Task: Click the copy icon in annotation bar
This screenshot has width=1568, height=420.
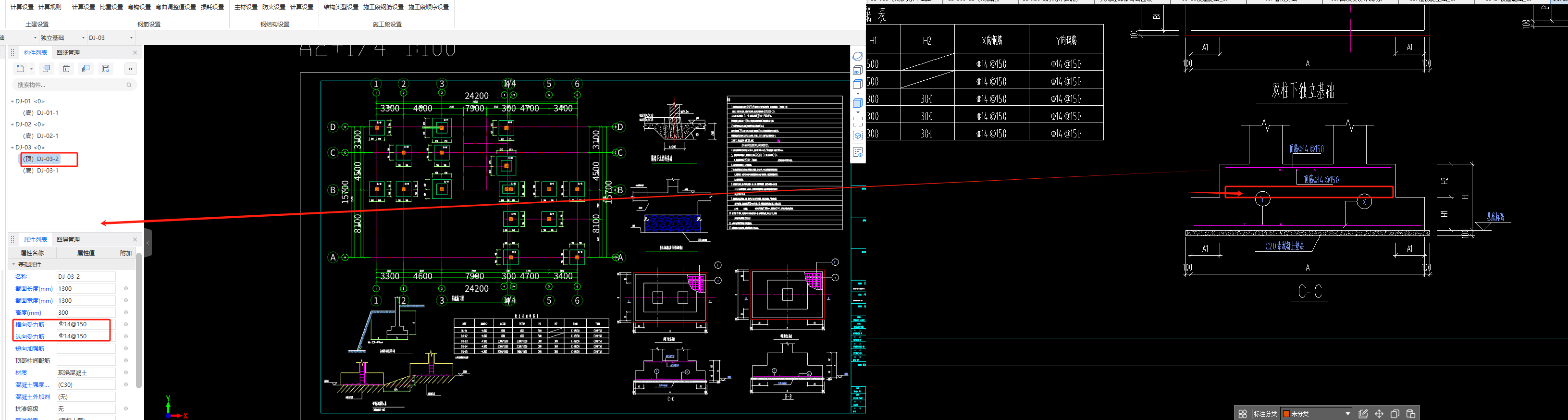Action: (1395, 414)
